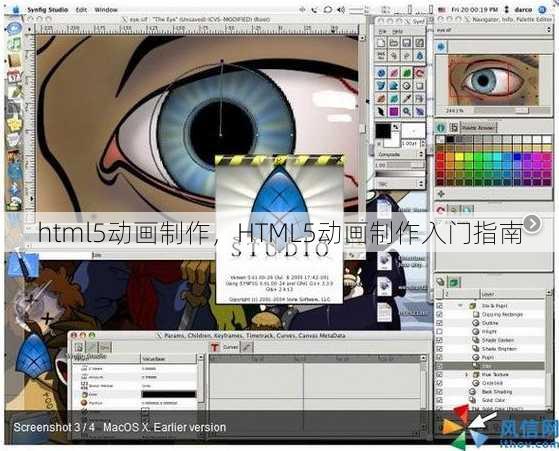Select the purple square Polygon tool
Image resolution: width=559 pixels, height=451 pixels.
pyautogui.click(x=394, y=112)
